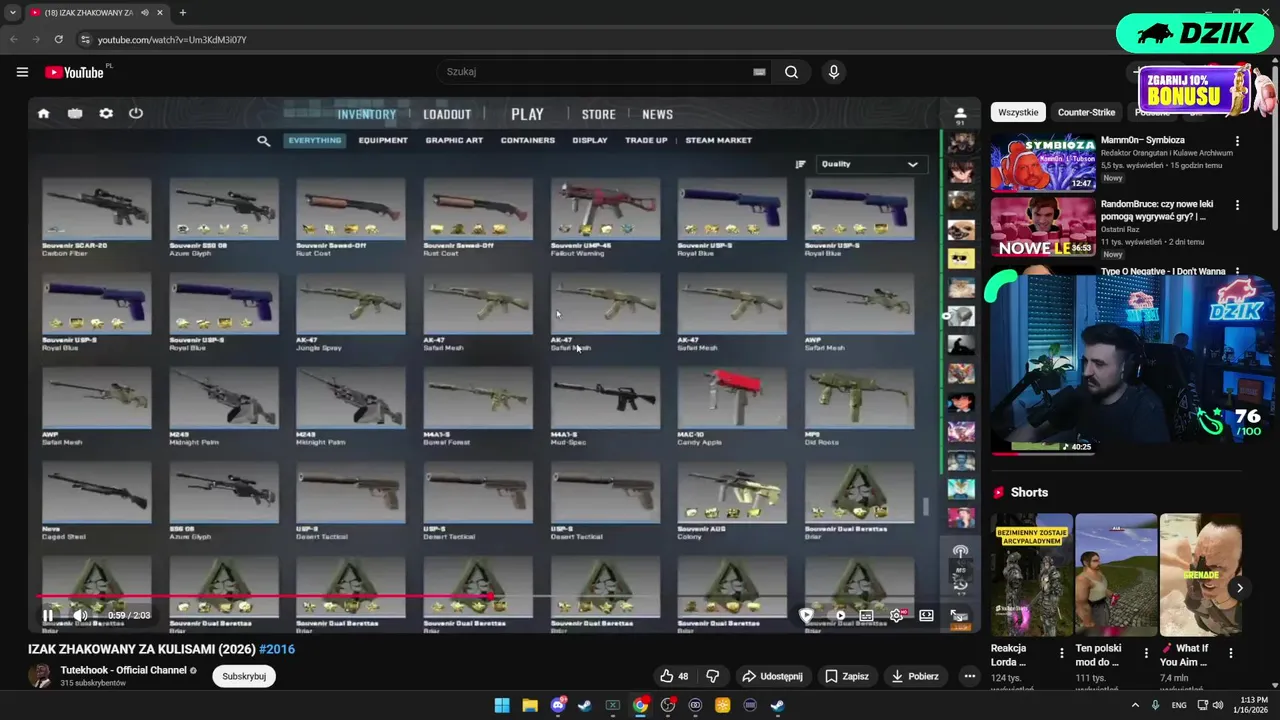Open options menu for RandomBruce video

pos(1237,205)
